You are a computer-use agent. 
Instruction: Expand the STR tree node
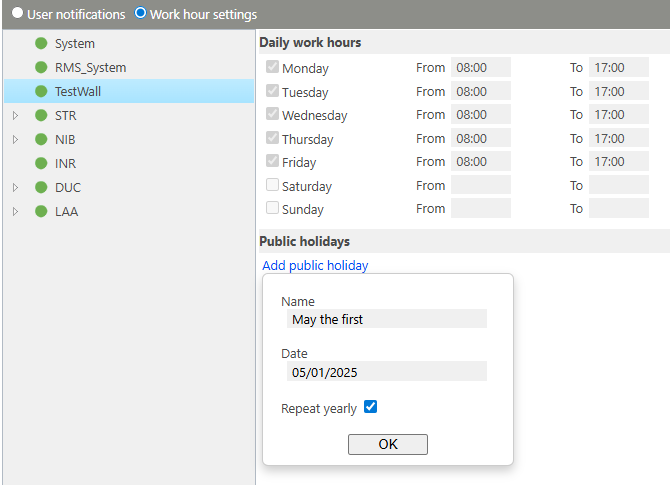coord(15,115)
